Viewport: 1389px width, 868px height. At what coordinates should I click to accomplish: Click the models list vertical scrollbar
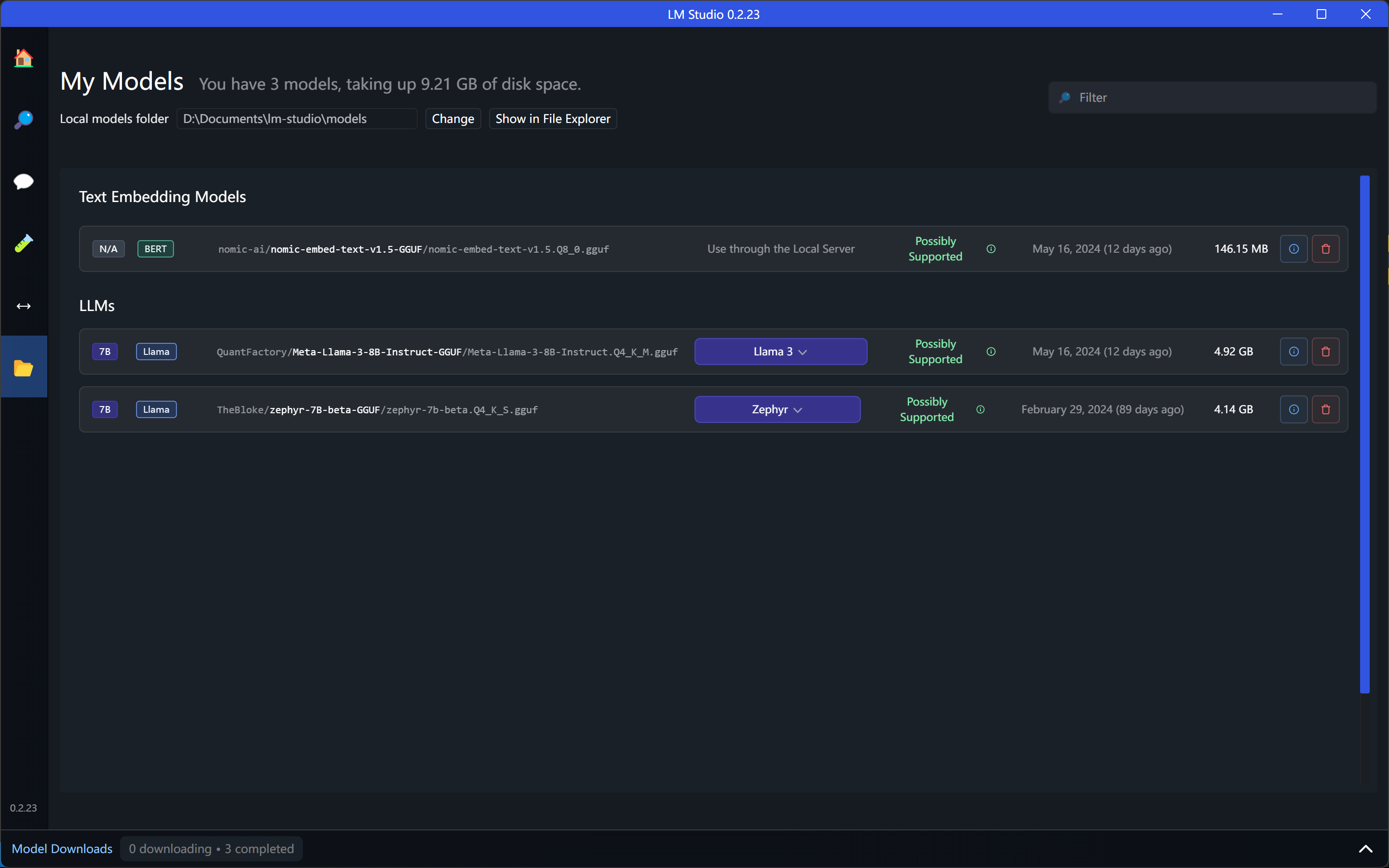(1365, 434)
